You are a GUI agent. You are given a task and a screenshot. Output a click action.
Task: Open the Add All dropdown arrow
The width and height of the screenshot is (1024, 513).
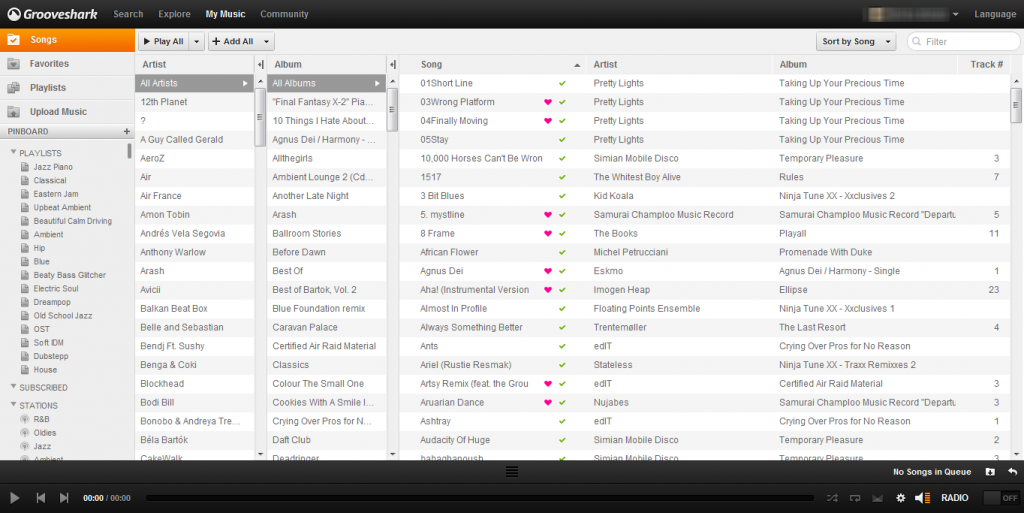click(266, 42)
